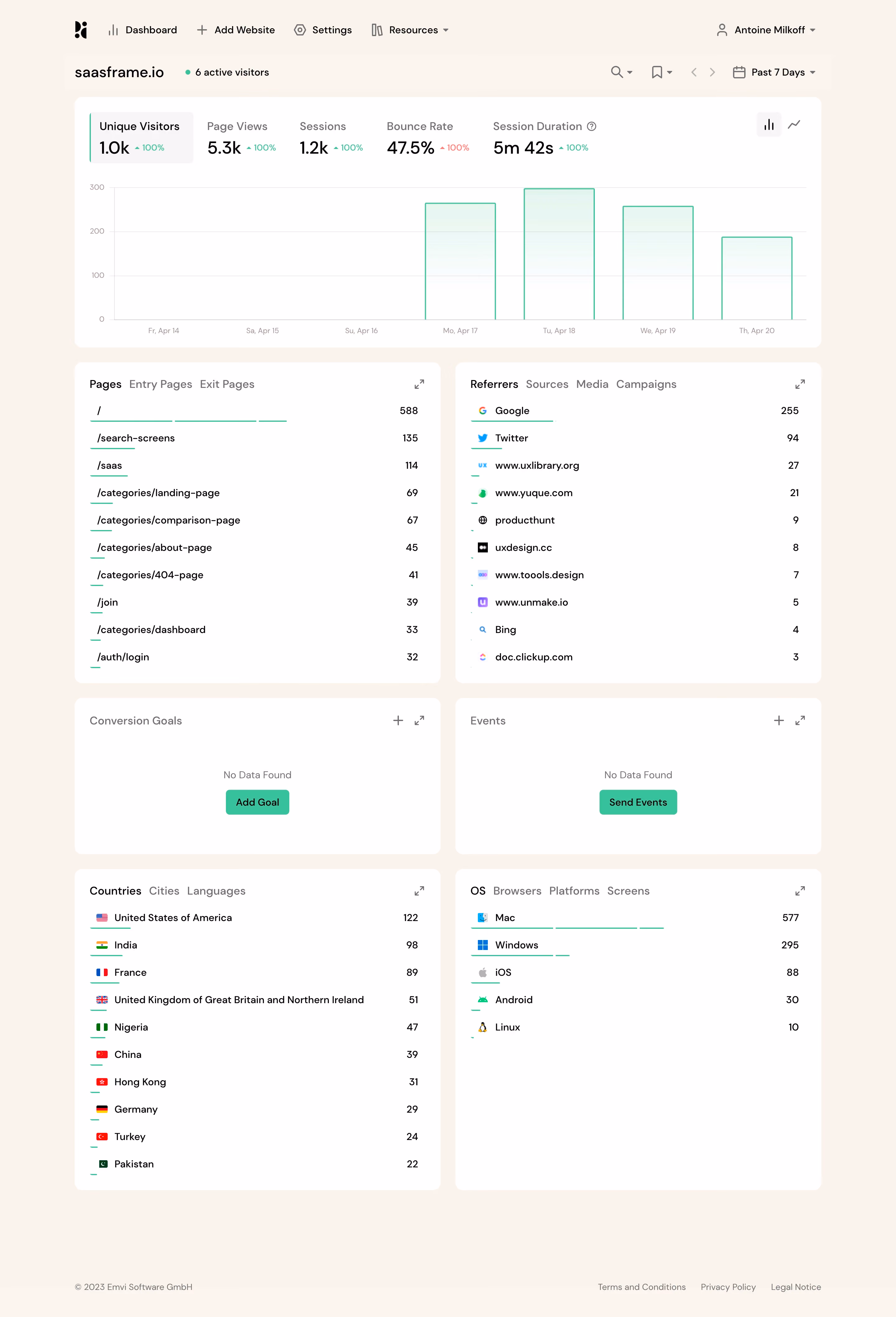This screenshot has width=896, height=1317.
Task: Click Add Website in navigation
Action: pyautogui.click(x=236, y=30)
